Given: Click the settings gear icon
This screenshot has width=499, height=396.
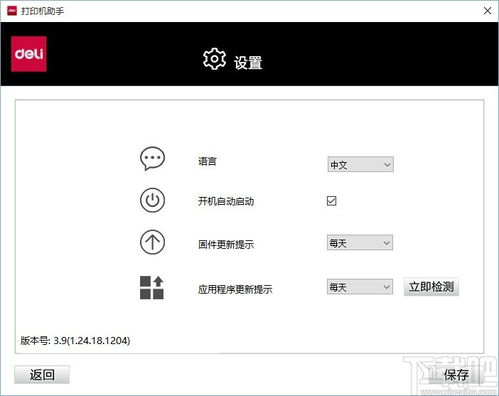Looking at the screenshot, I should click(214, 59).
